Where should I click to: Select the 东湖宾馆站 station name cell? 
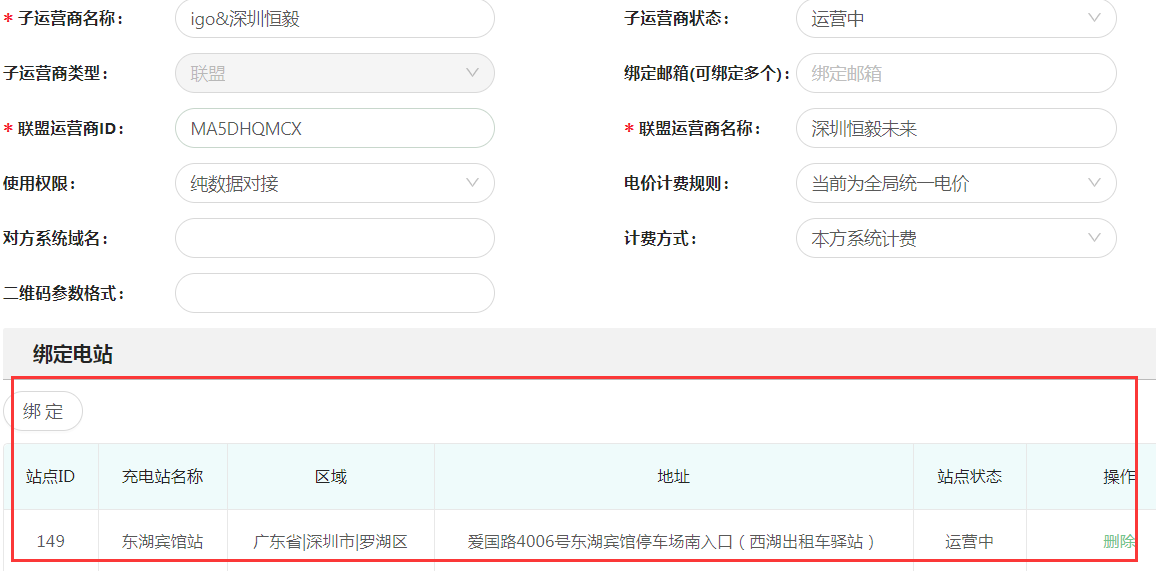(162, 541)
